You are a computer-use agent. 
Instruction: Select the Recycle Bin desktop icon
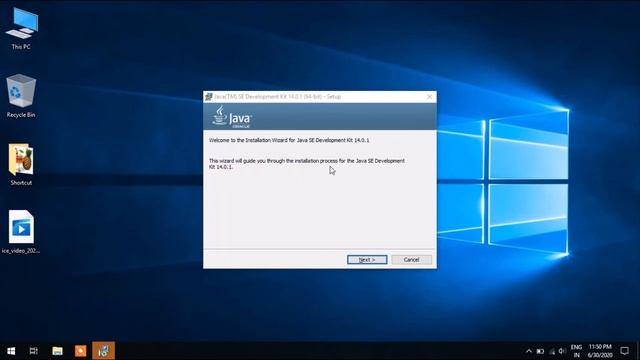point(21,96)
